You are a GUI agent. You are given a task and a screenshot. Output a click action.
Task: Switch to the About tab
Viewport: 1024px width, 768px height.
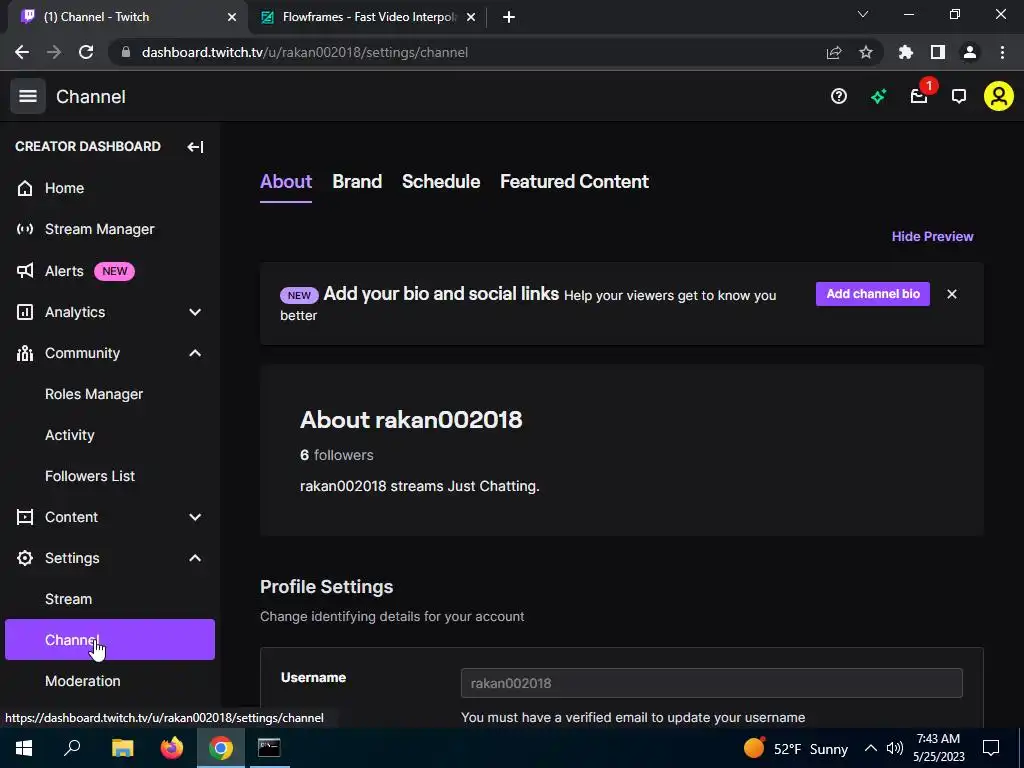286,182
